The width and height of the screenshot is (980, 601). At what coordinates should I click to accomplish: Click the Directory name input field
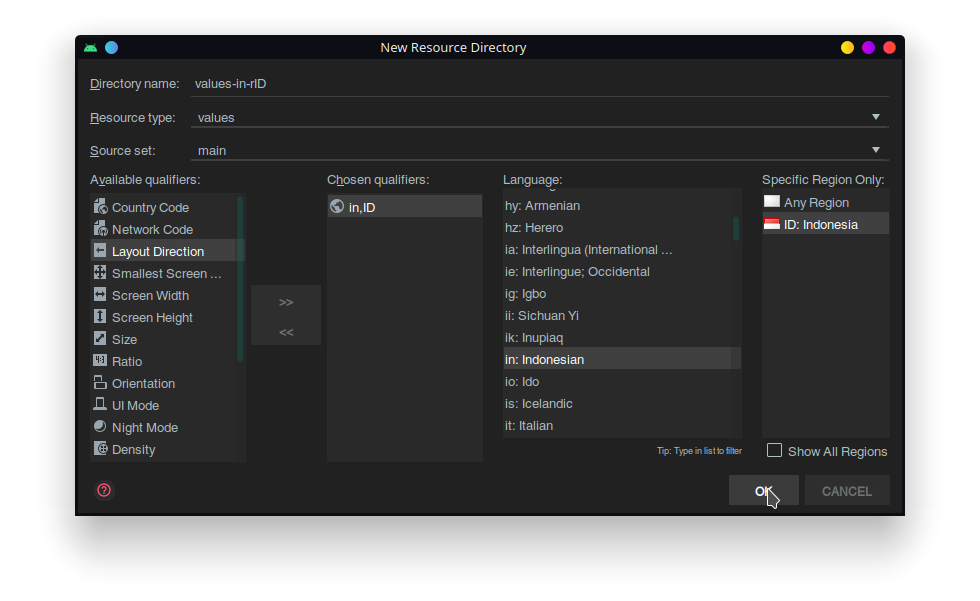coord(539,84)
